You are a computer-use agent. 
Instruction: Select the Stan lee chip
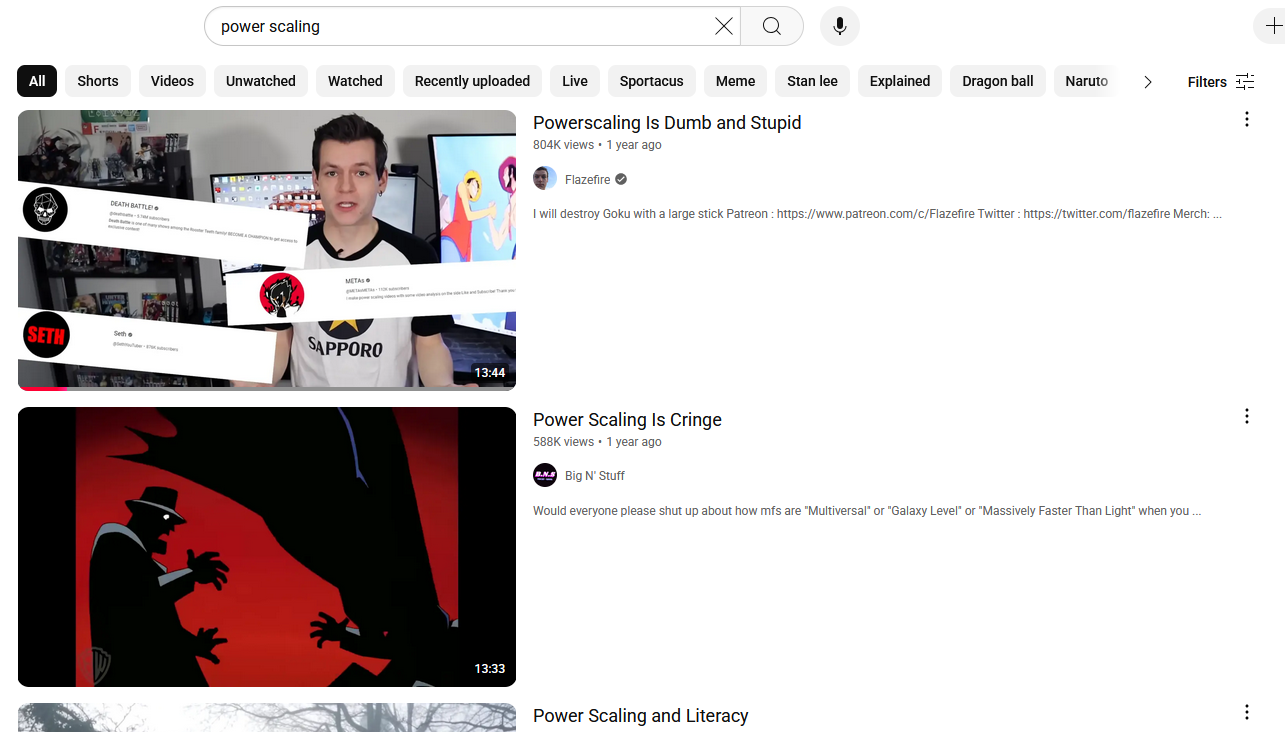pyautogui.click(x=812, y=81)
